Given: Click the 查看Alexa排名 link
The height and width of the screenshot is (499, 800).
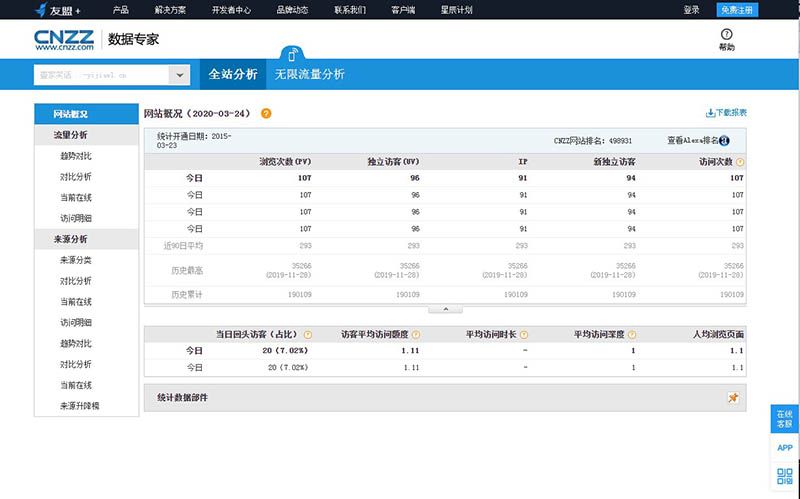Looking at the screenshot, I should point(693,140).
